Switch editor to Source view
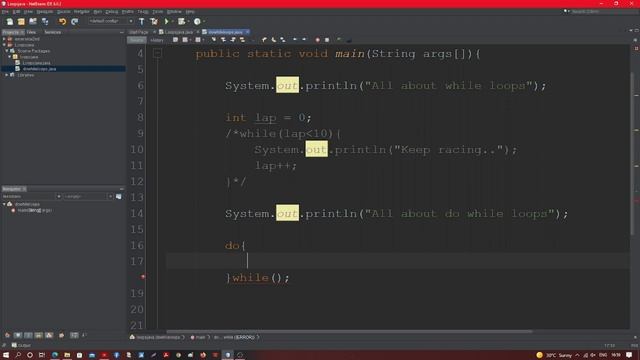Image resolution: width=640 pixels, height=360 pixels. point(137,40)
